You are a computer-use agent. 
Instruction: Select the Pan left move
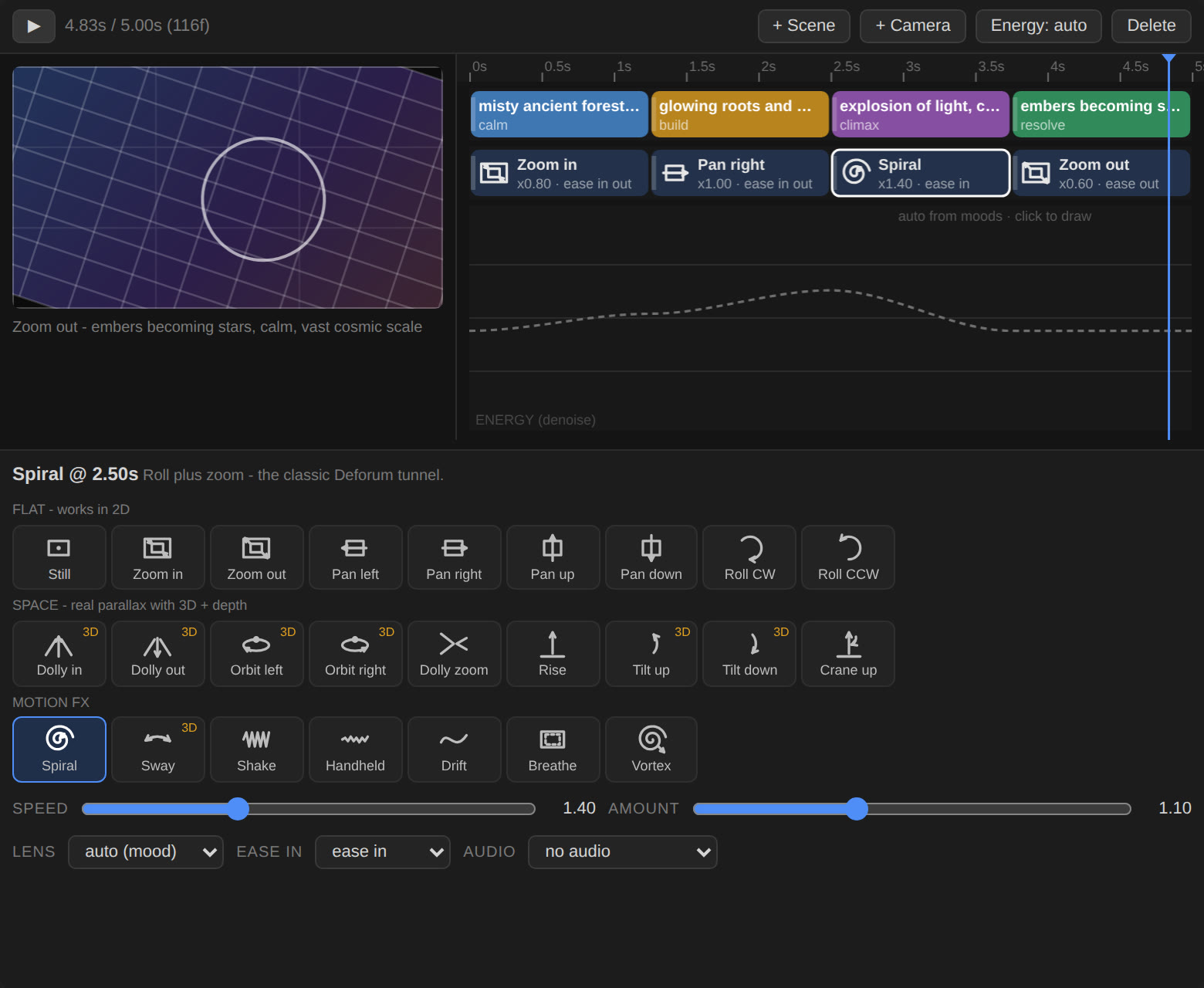point(355,557)
